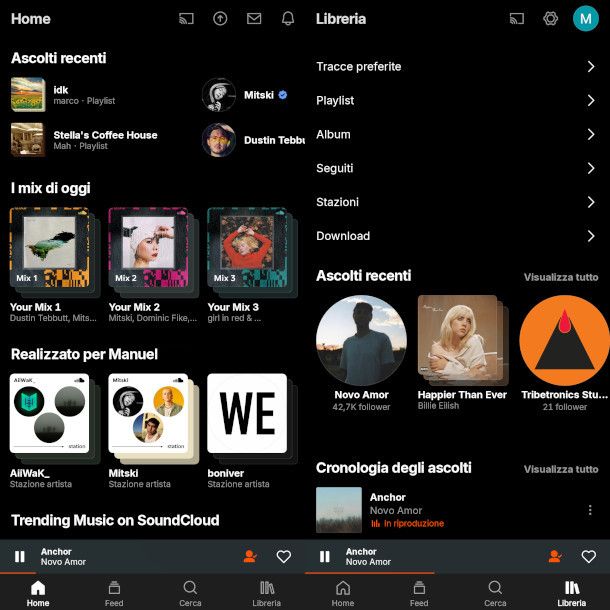The height and width of the screenshot is (610, 610).
Task: Pause playback in Libreria mini player
Action: click(324, 556)
